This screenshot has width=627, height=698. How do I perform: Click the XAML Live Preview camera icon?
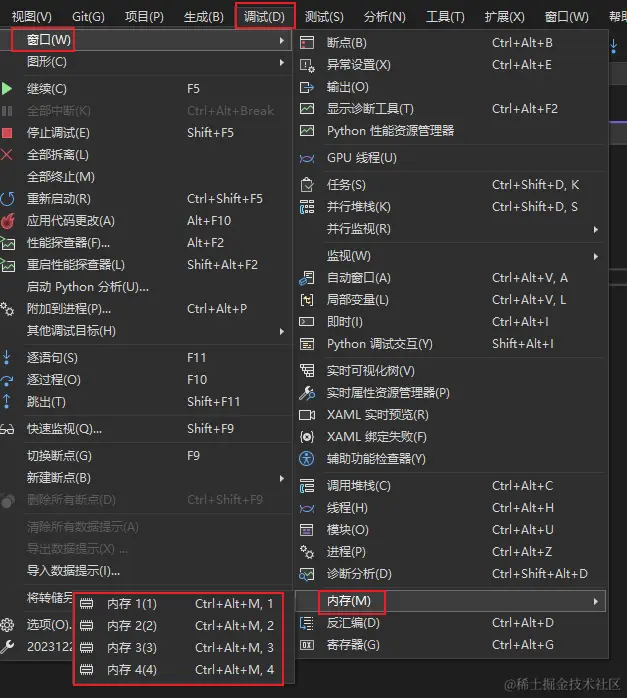click(x=307, y=415)
